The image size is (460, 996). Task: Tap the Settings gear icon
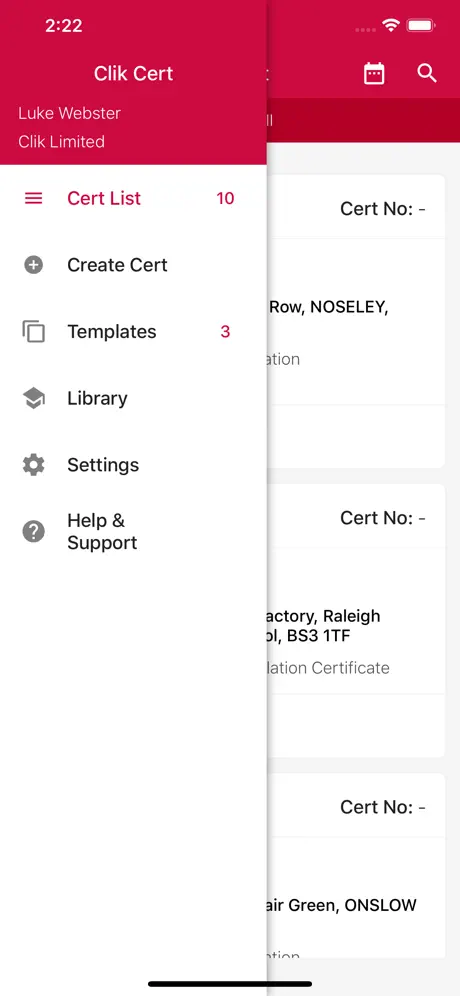coord(33,465)
